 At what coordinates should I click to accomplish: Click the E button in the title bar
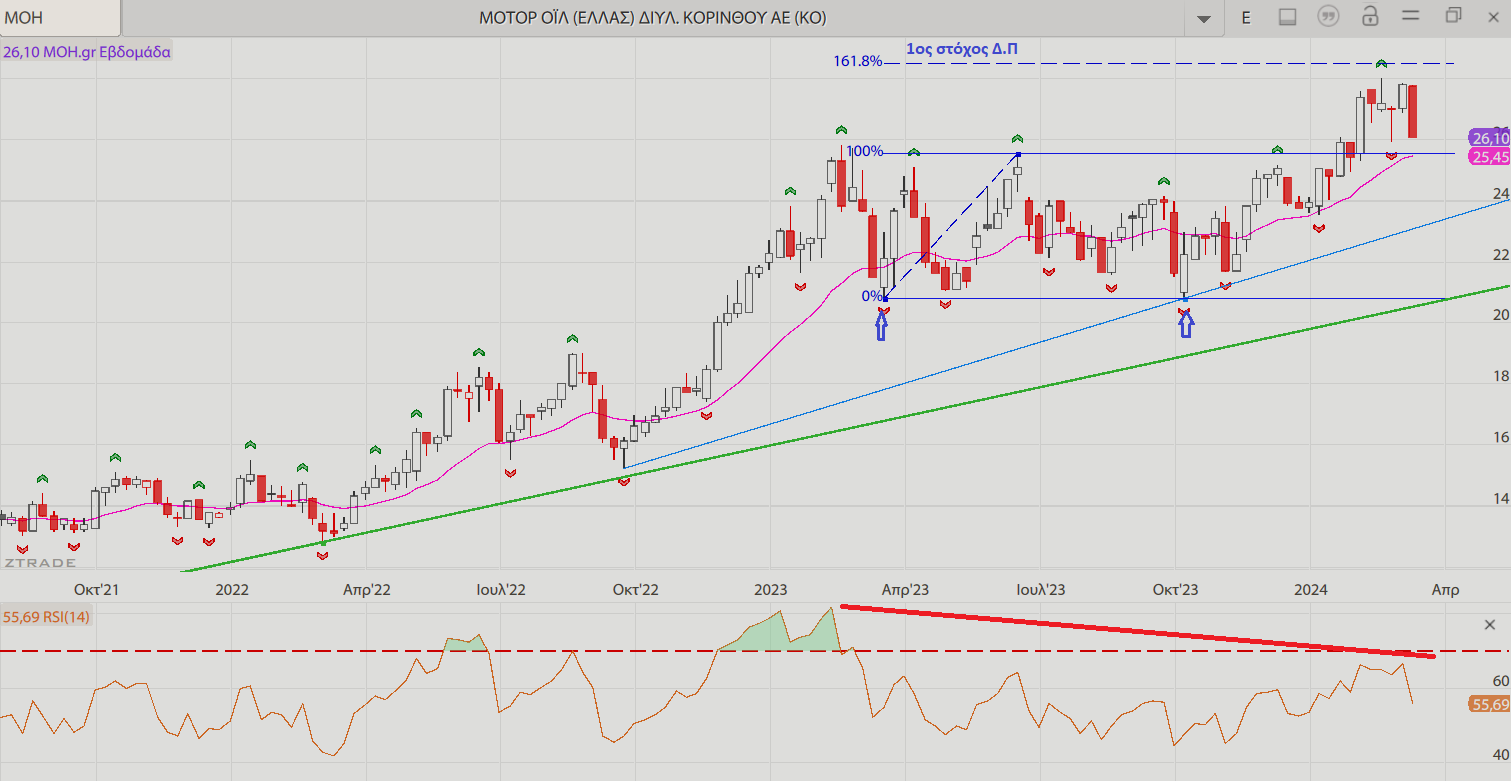1246,17
